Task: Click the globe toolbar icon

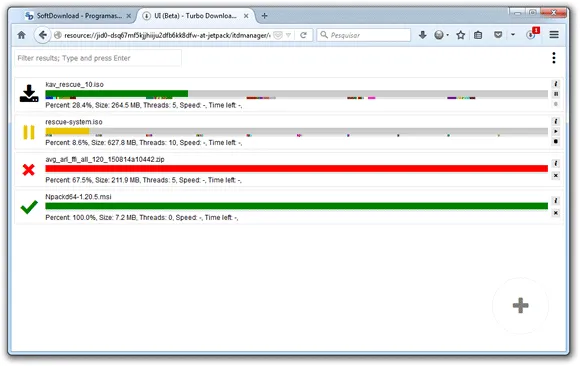Action: point(439,35)
